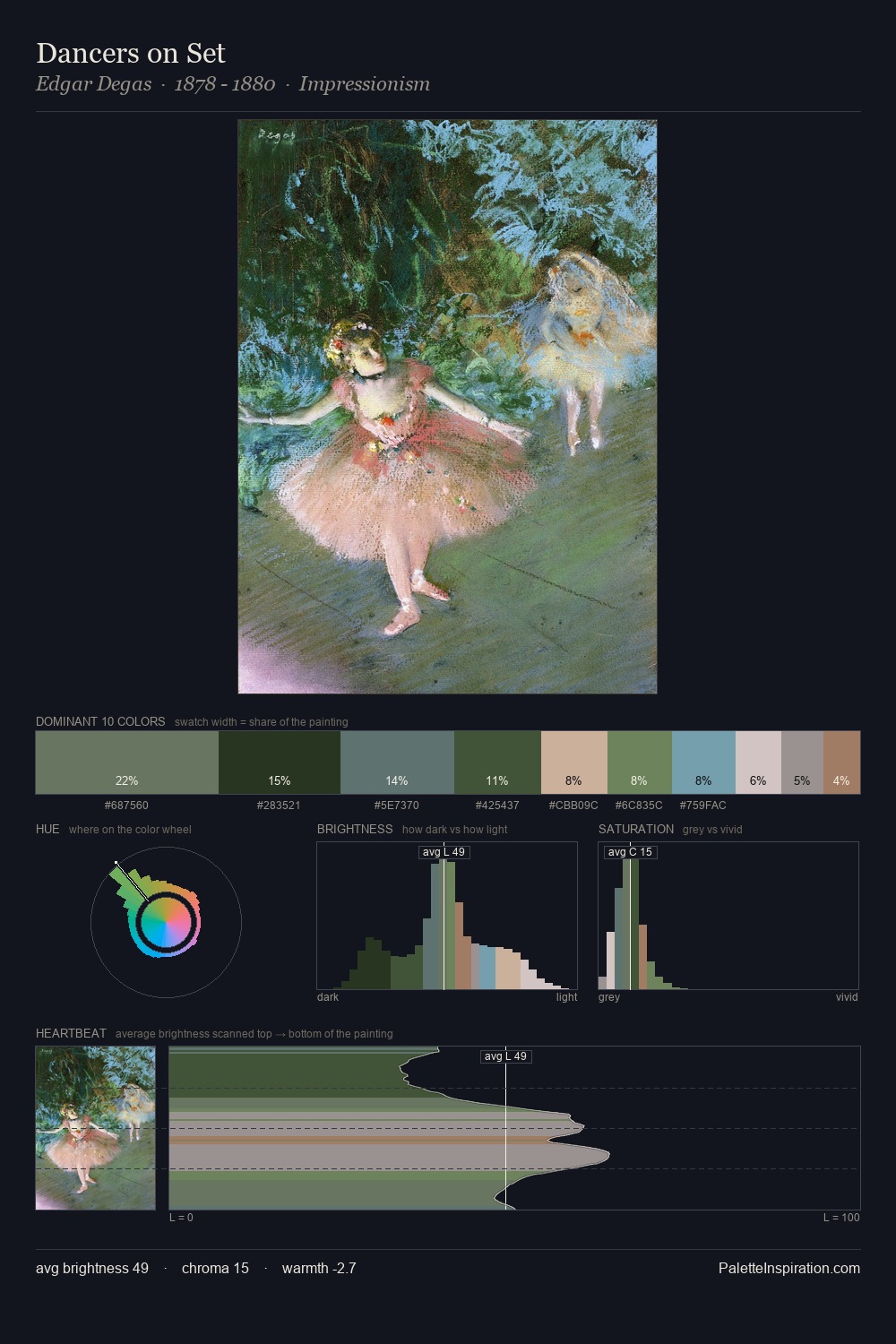Click the 22% swatch #687560
The width and height of the screenshot is (896, 1344).
coord(127,762)
